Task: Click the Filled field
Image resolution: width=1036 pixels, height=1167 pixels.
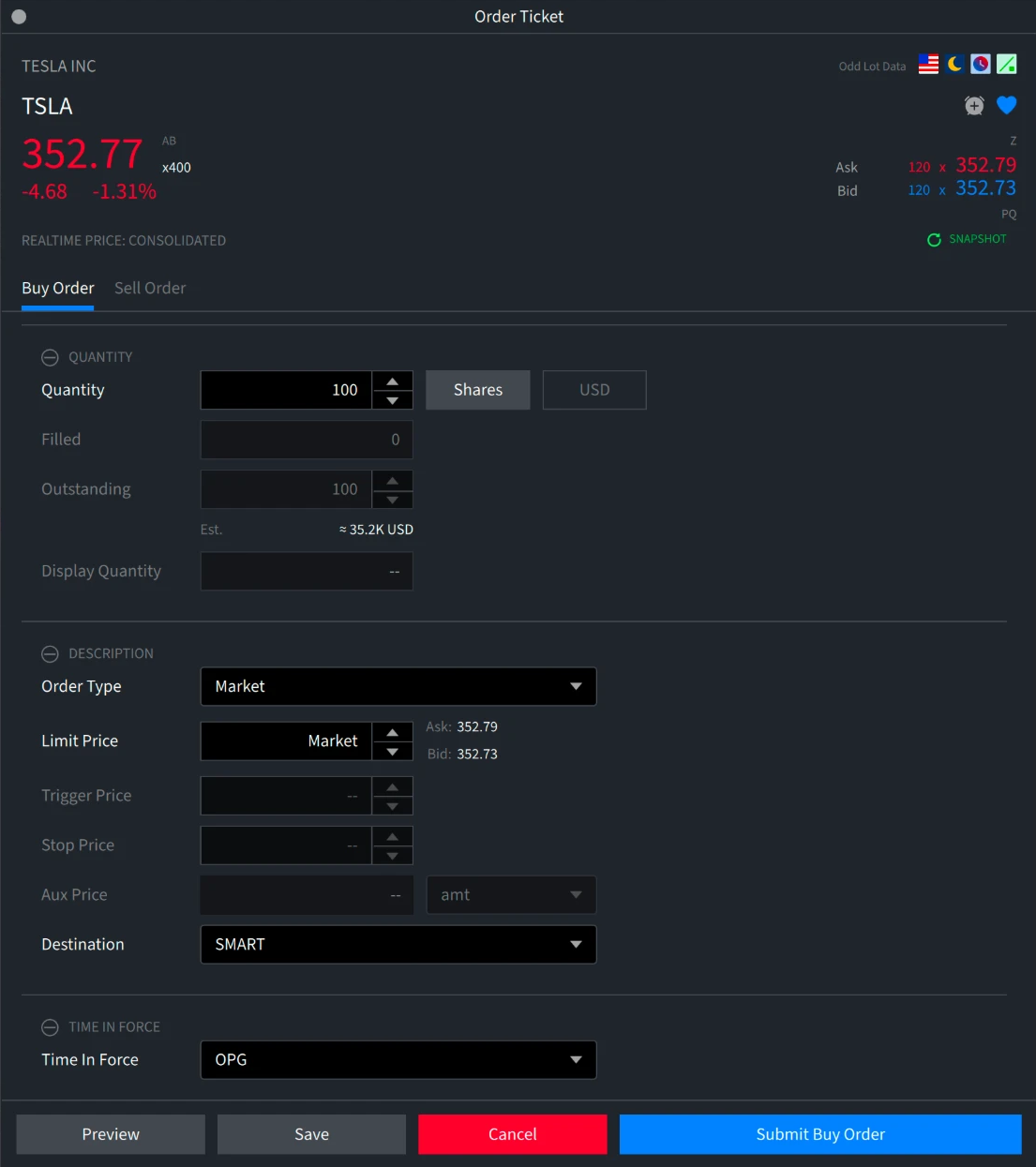Action: pos(307,440)
